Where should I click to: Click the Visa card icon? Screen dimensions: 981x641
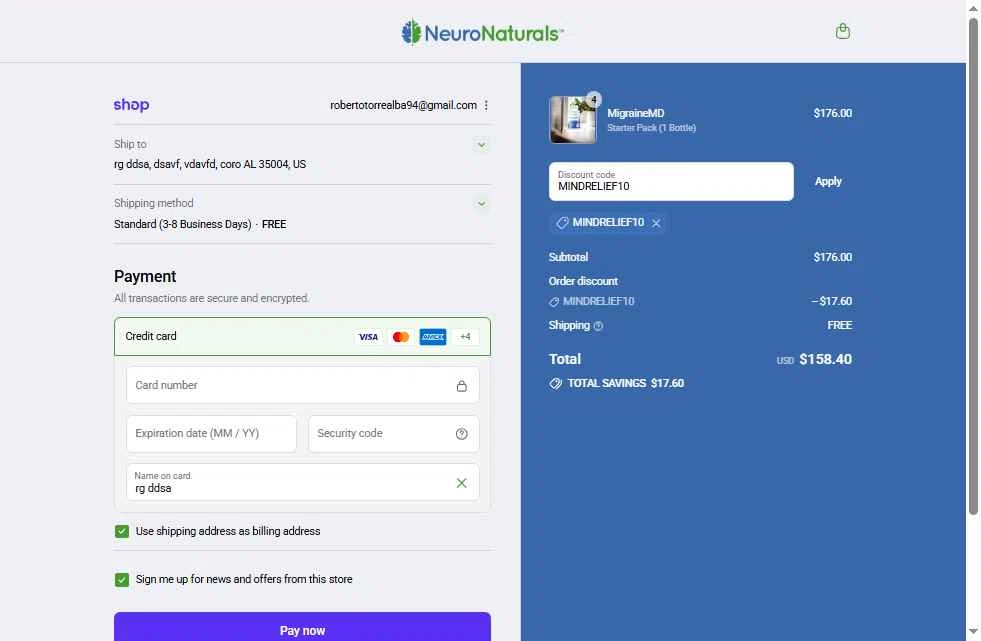(x=368, y=337)
